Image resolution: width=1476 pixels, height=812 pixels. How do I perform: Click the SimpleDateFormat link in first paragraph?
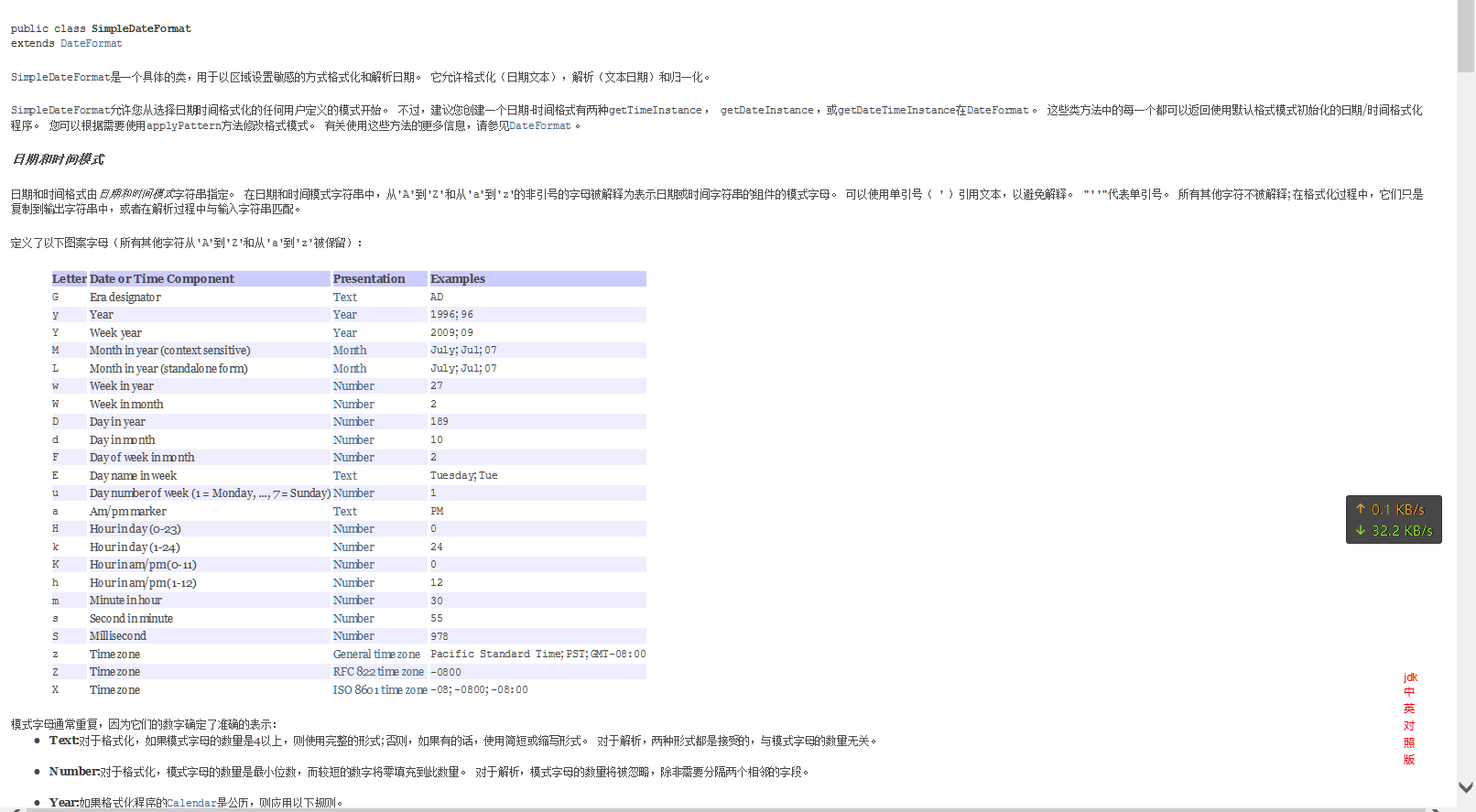pos(60,77)
